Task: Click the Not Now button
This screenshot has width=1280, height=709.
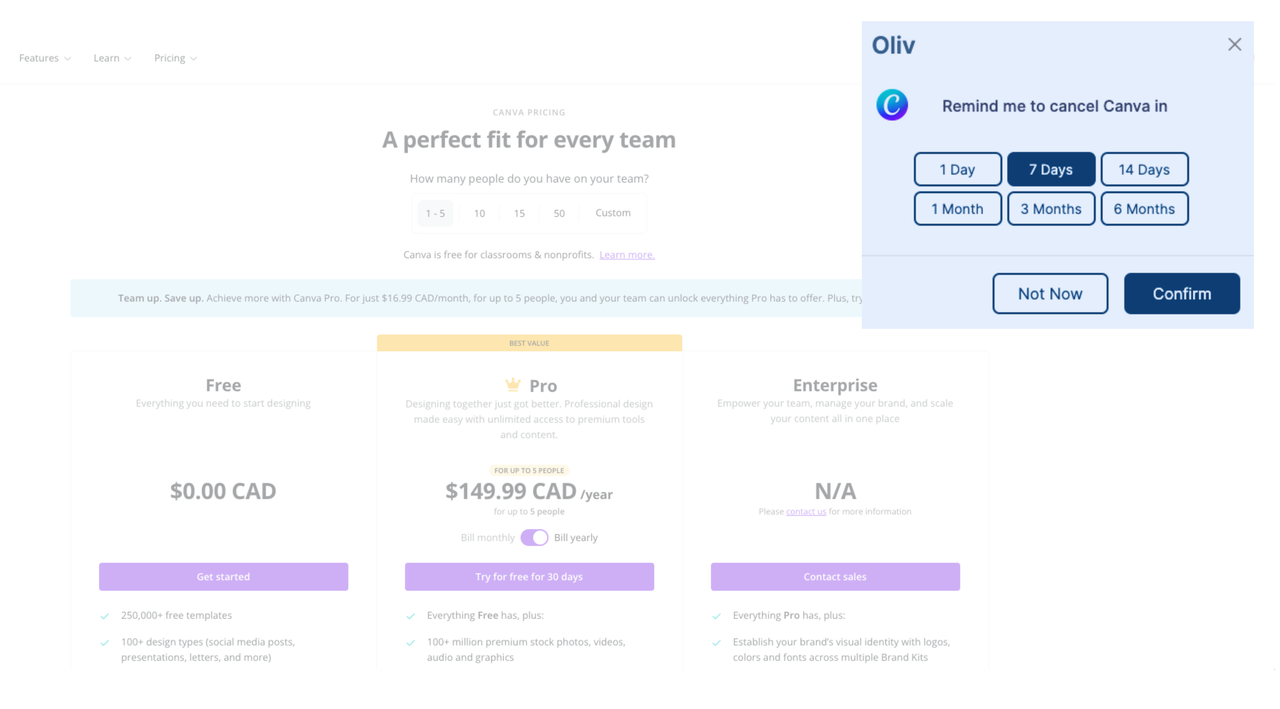Action: tap(1050, 294)
